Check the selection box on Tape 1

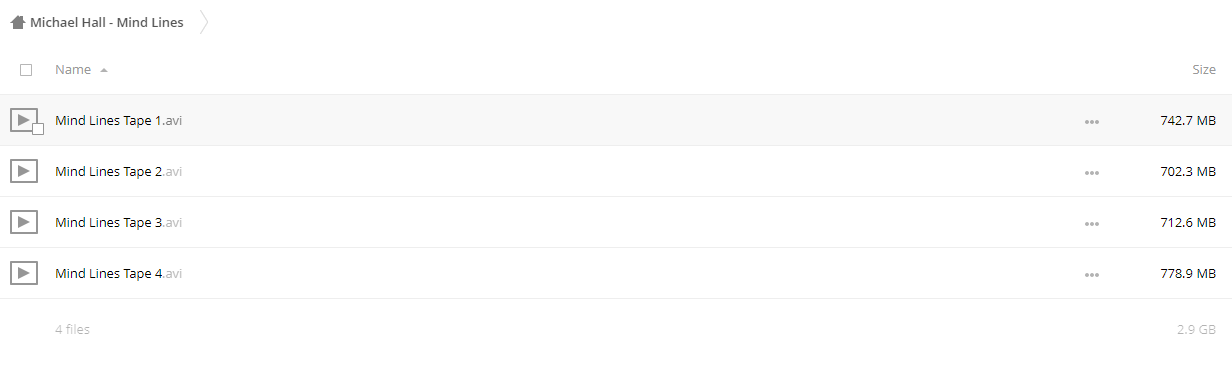pos(38,129)
